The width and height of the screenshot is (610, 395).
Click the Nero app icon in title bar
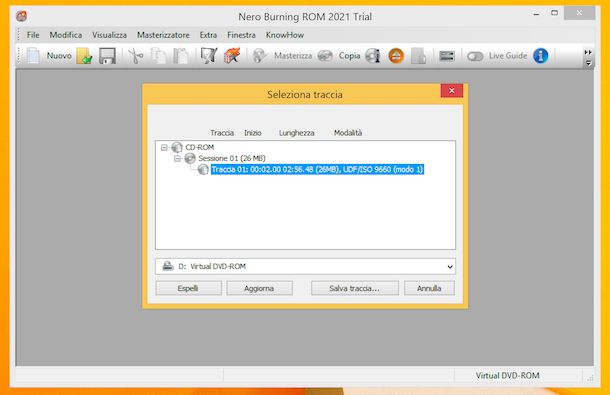click(x=21, y=16)
